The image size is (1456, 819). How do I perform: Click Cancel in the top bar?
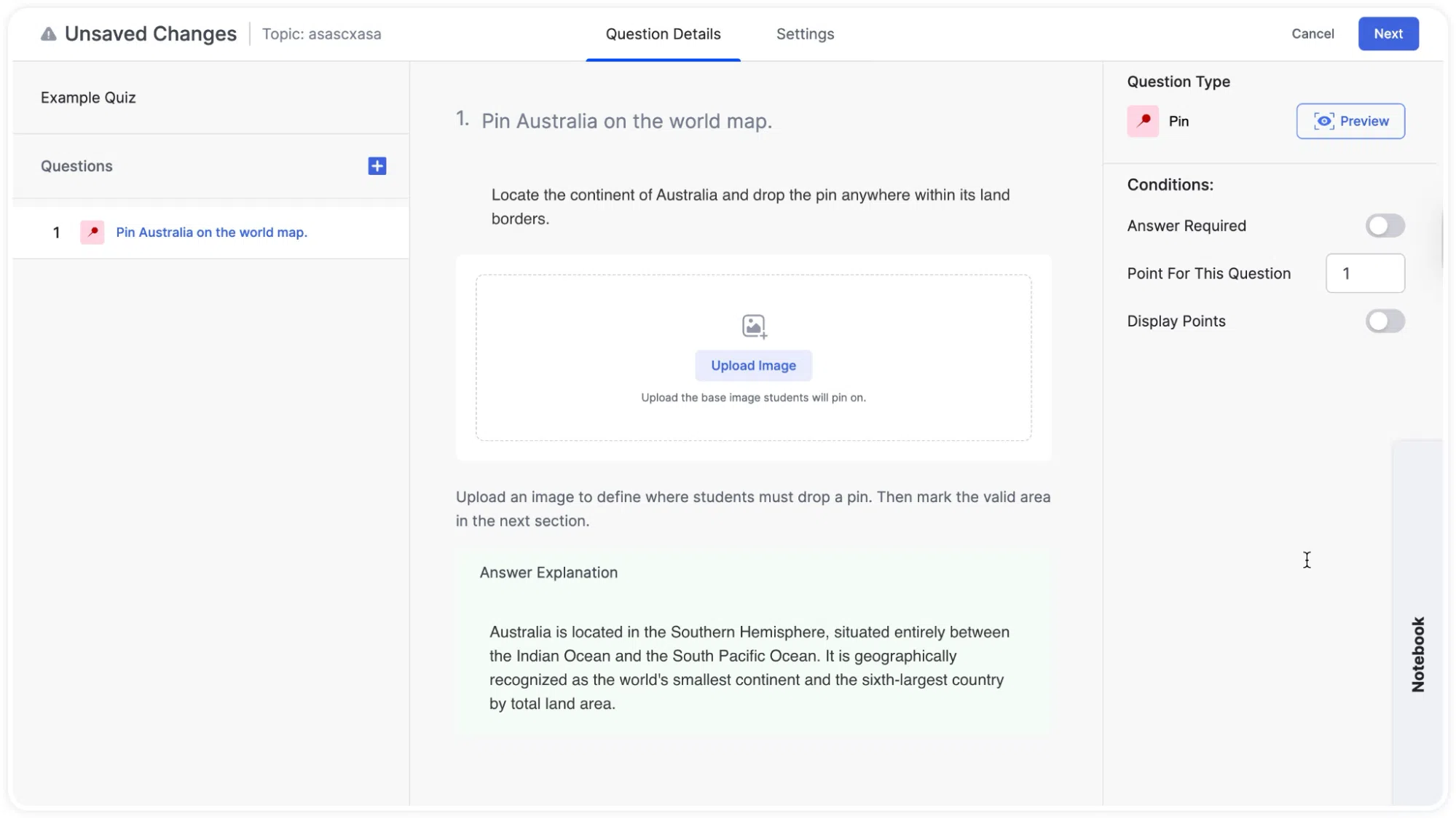point(1313,34)
